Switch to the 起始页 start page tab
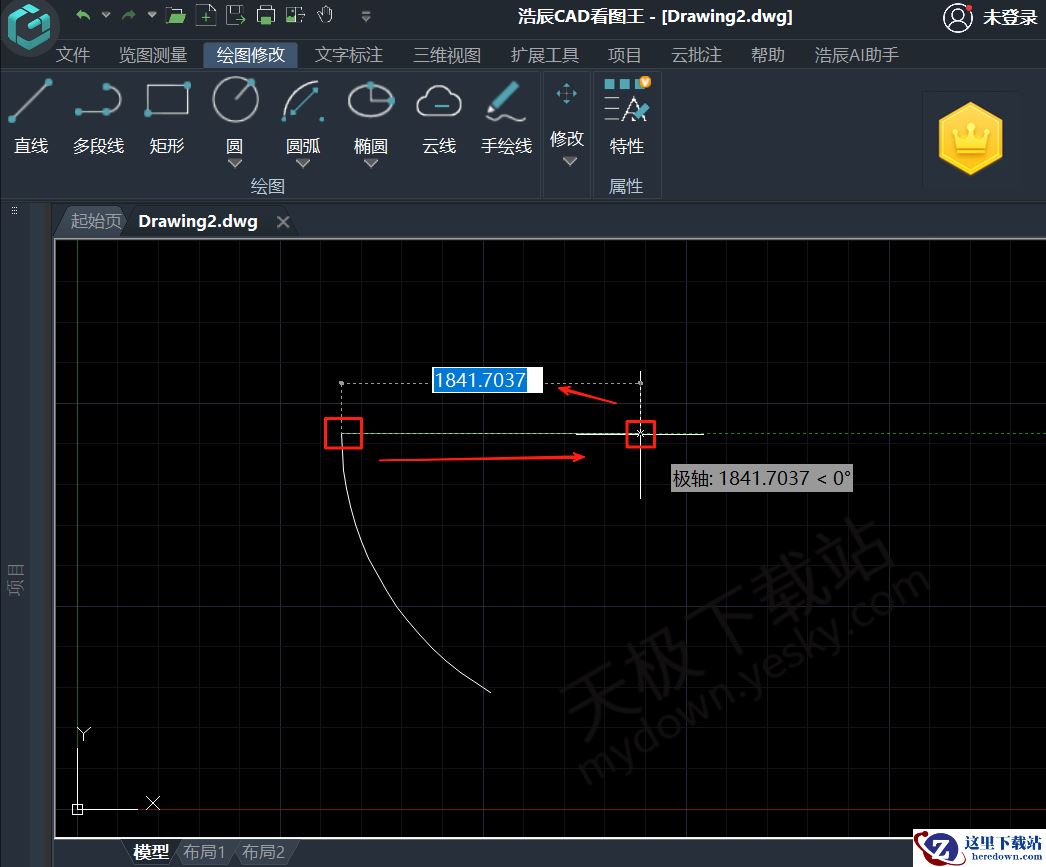Image resolution: width=1046 pixels, height=867 pixels. [95, 221]
